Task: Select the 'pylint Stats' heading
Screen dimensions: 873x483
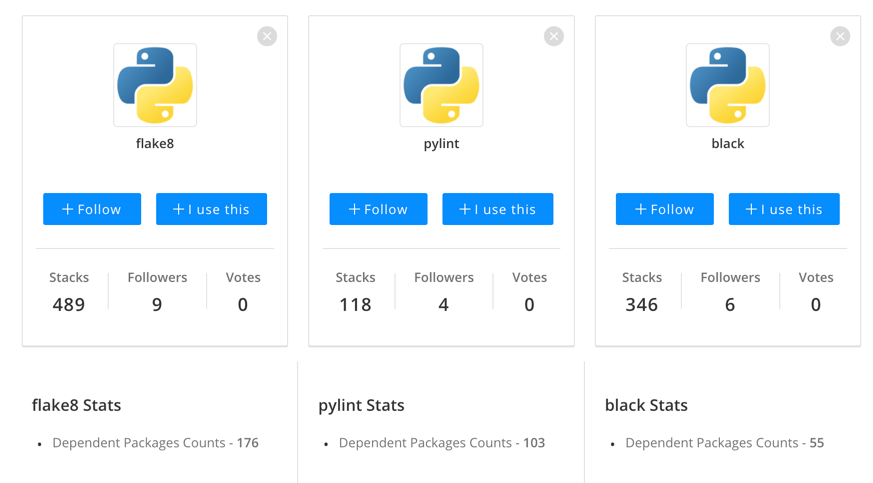Action: [361, 406]
